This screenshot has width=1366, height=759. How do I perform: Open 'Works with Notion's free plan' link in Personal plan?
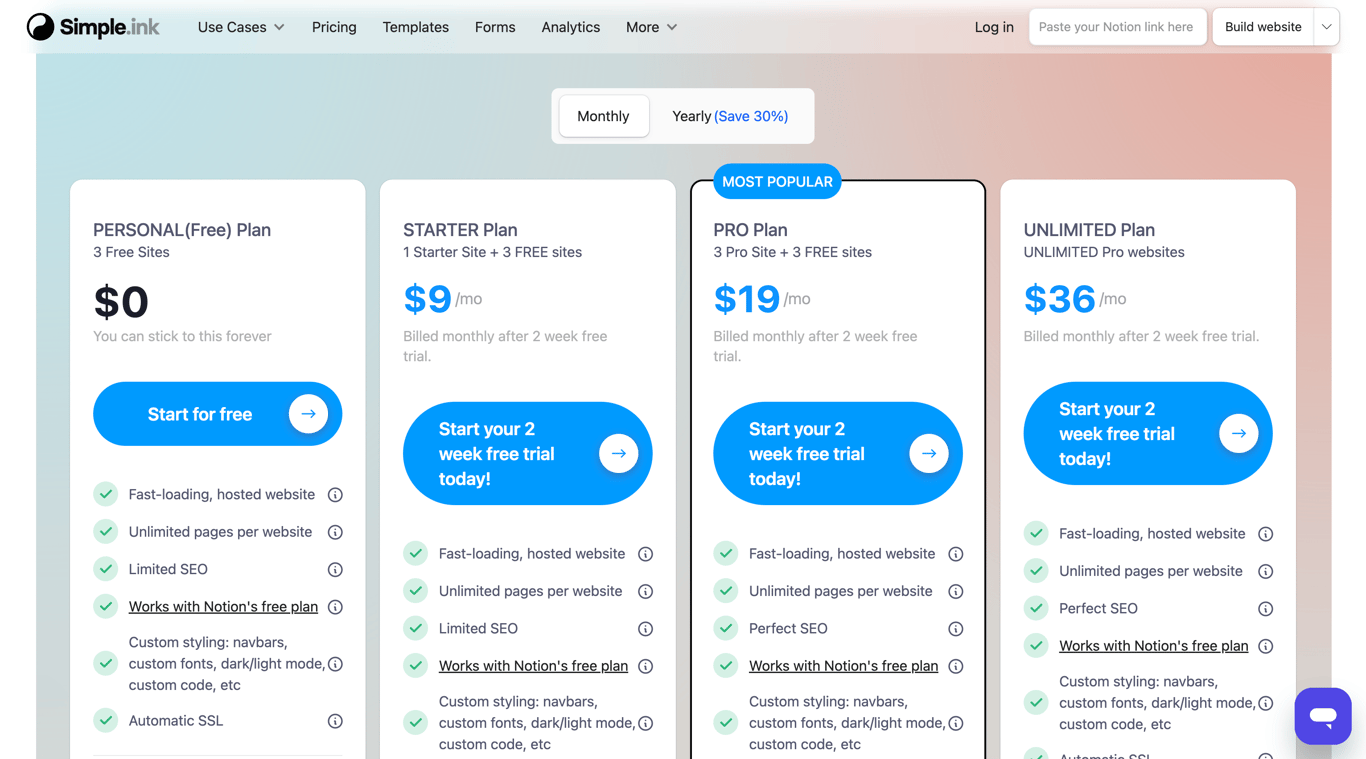(223, 607)
